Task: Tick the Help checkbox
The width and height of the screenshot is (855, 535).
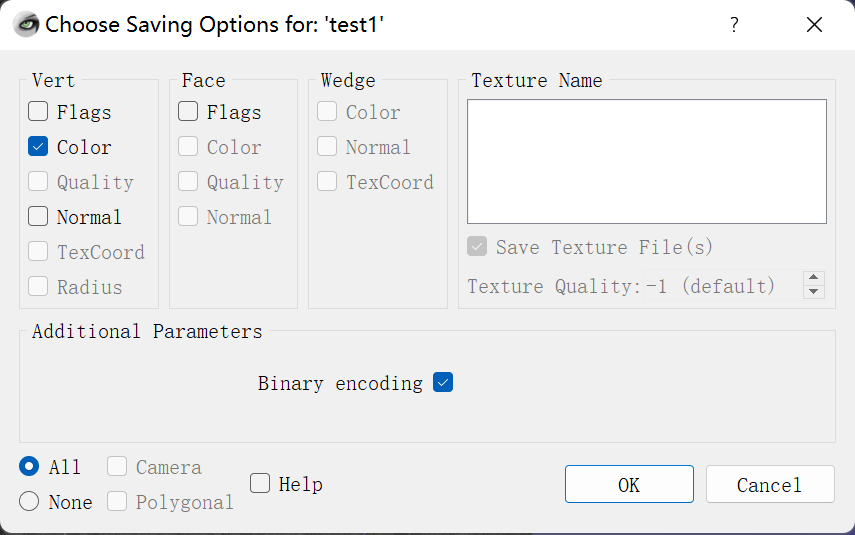Action: [260, 484]
